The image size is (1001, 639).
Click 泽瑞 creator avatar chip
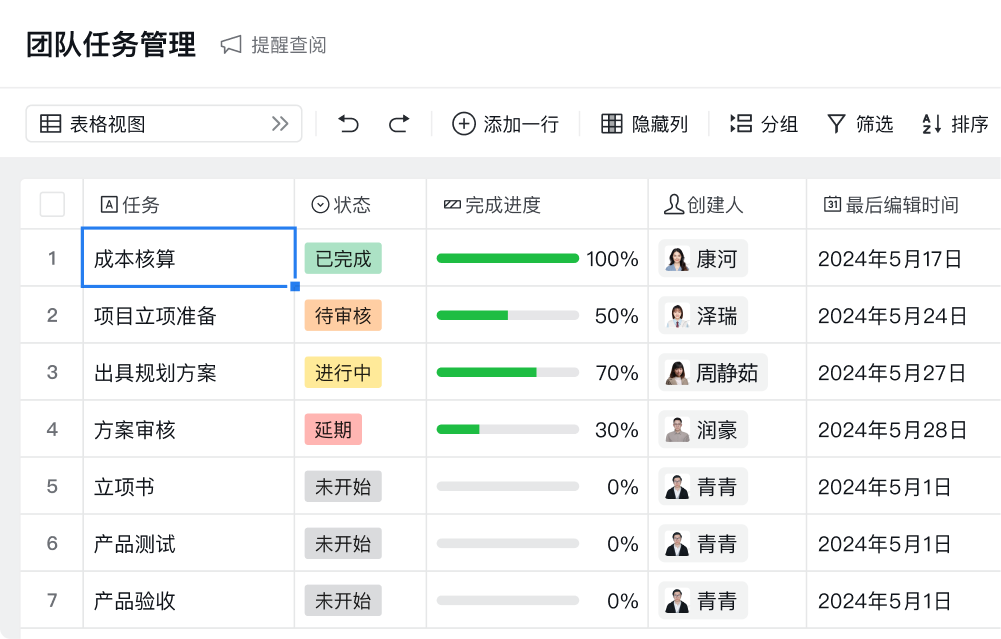(x=703, y=315)
